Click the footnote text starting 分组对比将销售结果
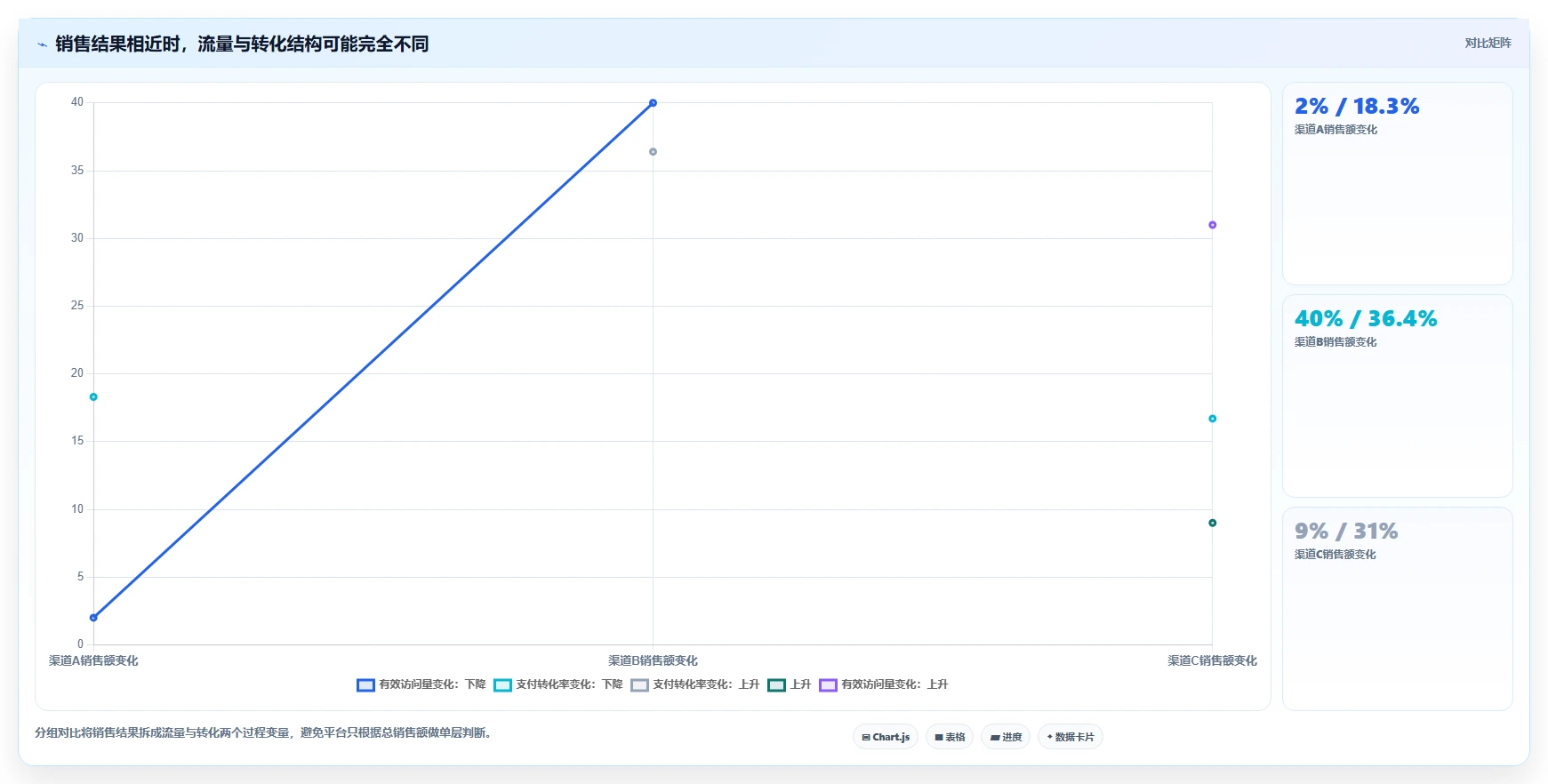The width and height of the screenshot is (1548, 784). click(265, 733)
